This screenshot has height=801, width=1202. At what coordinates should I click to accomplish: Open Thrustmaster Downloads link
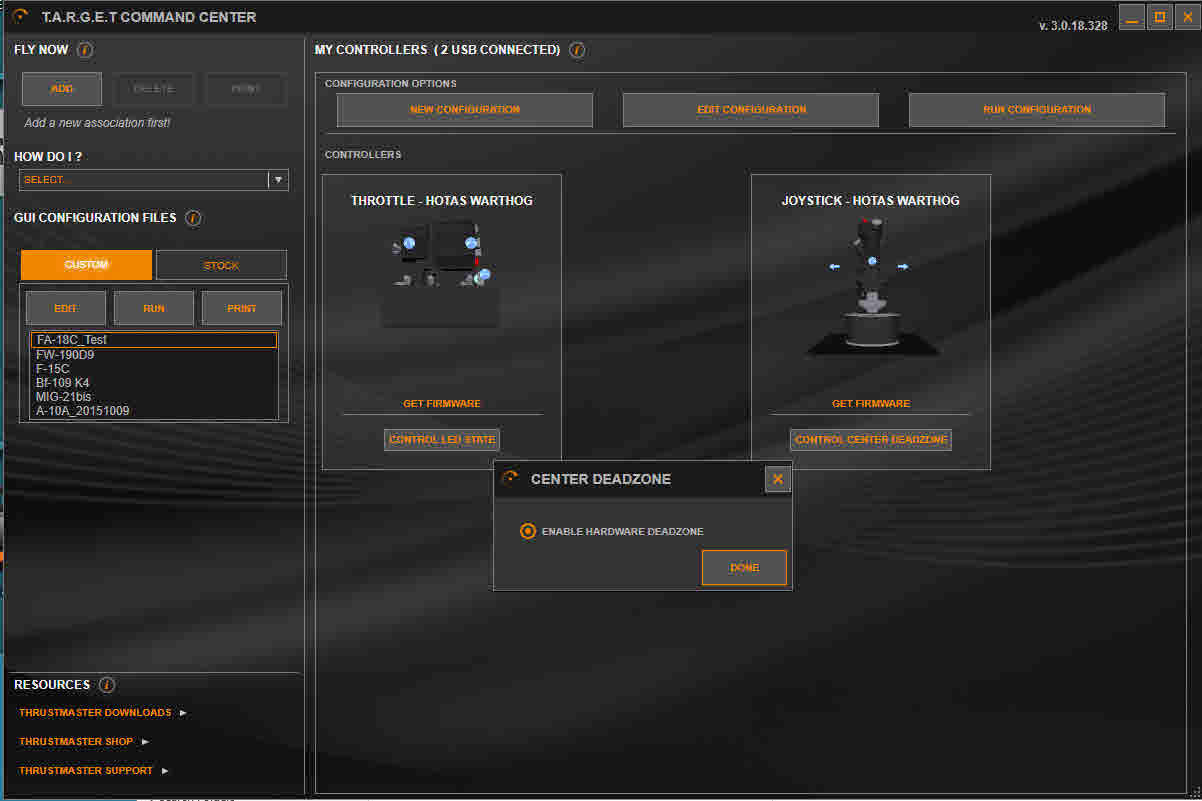tap(95, 713)
